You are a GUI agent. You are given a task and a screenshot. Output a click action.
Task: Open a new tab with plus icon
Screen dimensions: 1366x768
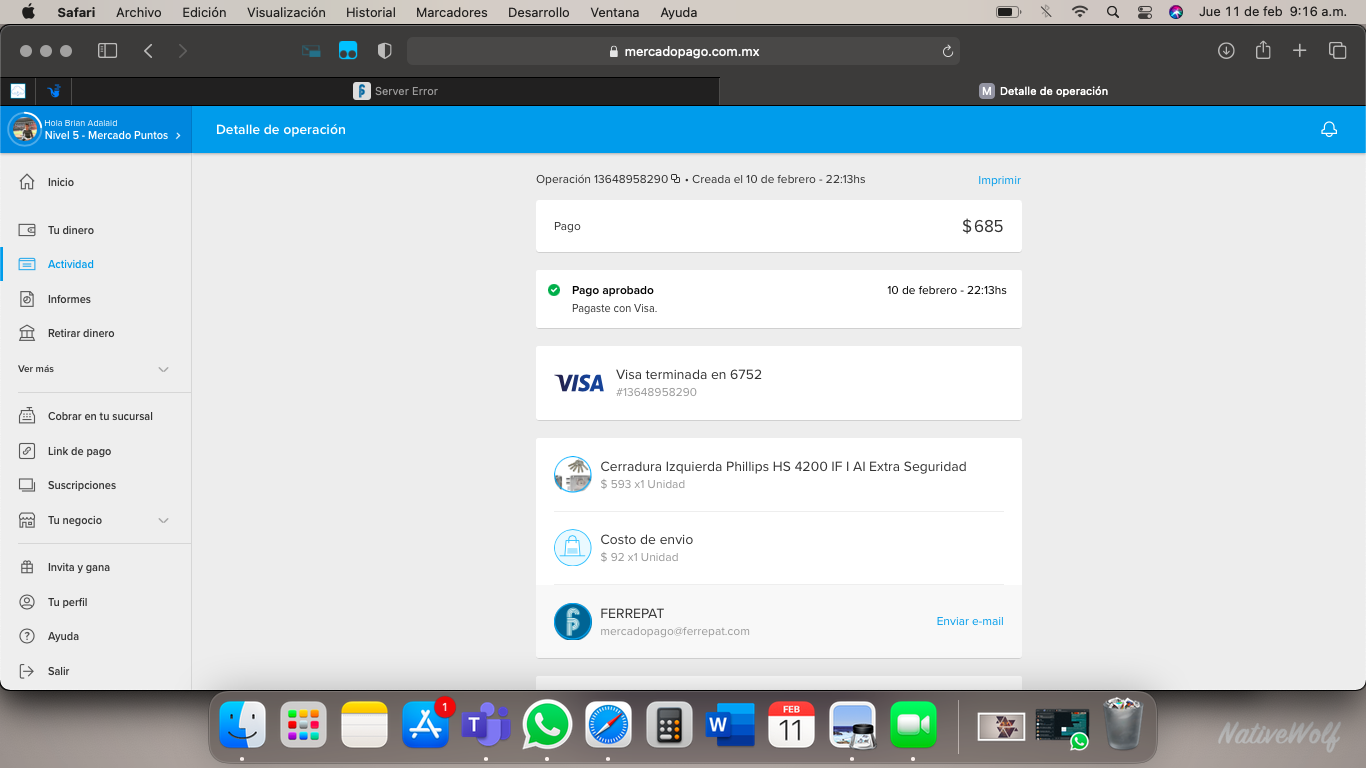pos(1299,51)
